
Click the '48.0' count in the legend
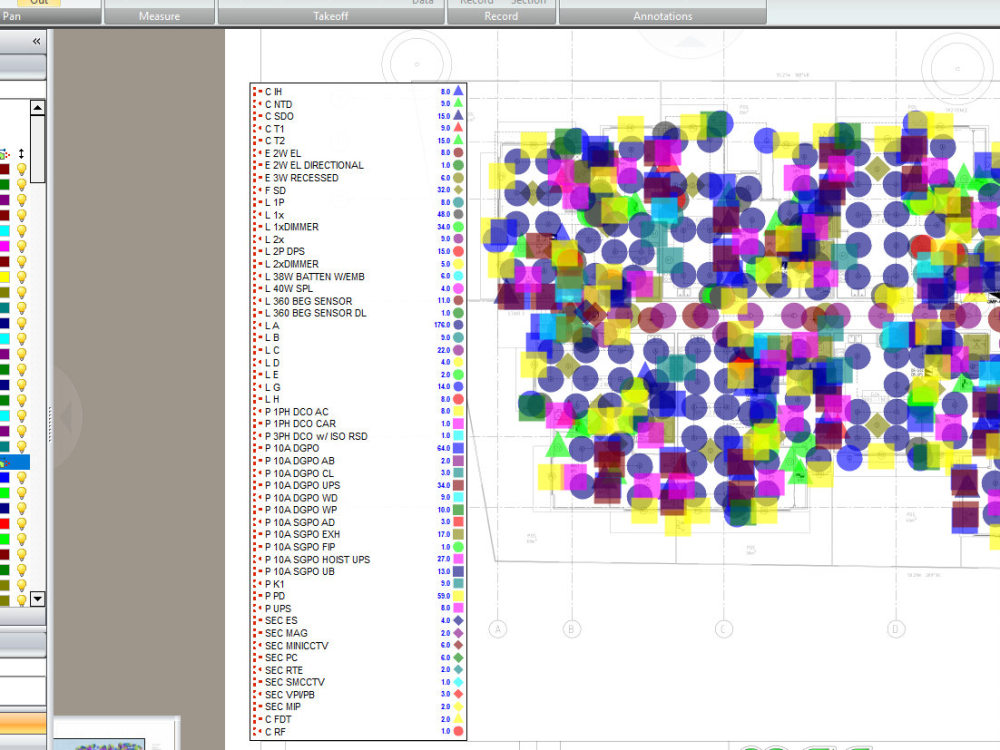pos(443,214)
